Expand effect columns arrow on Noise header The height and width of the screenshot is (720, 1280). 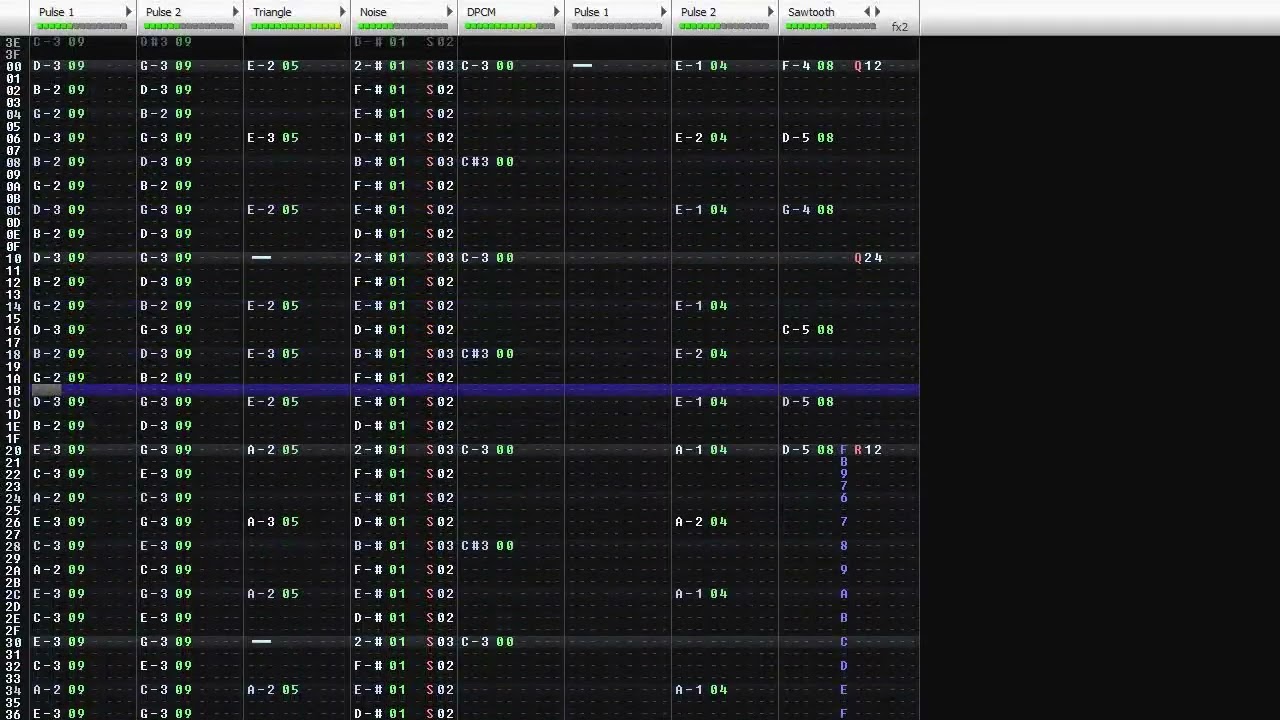pos(449,12)
